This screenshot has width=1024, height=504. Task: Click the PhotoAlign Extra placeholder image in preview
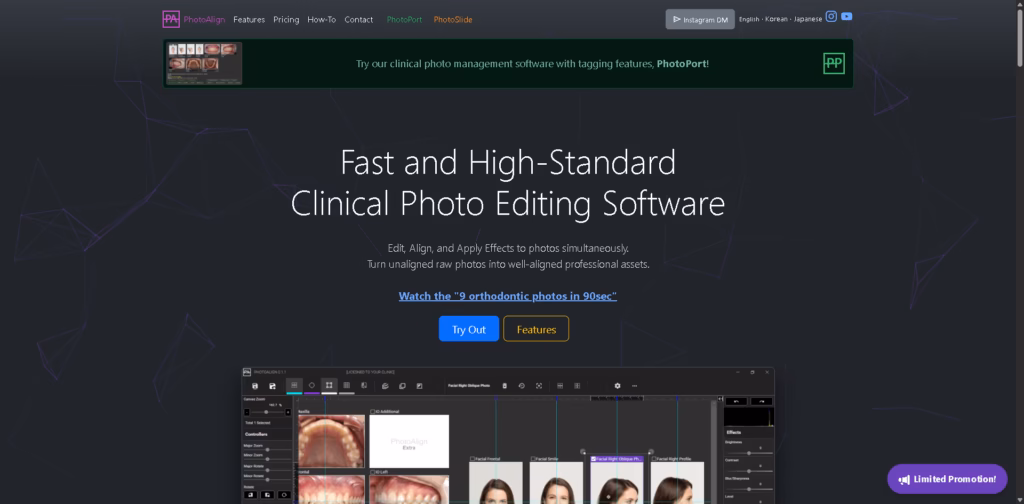(409, 441)
